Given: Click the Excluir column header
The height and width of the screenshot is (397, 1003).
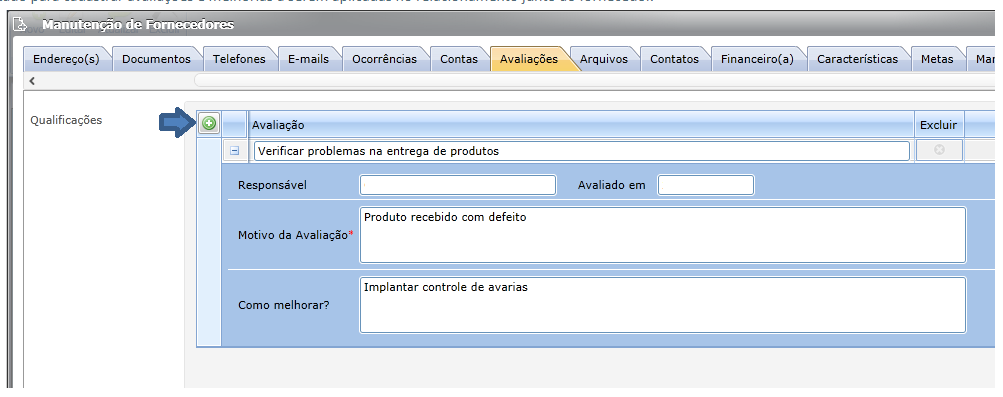Looking at the screenshot, I should click(938, 125).
